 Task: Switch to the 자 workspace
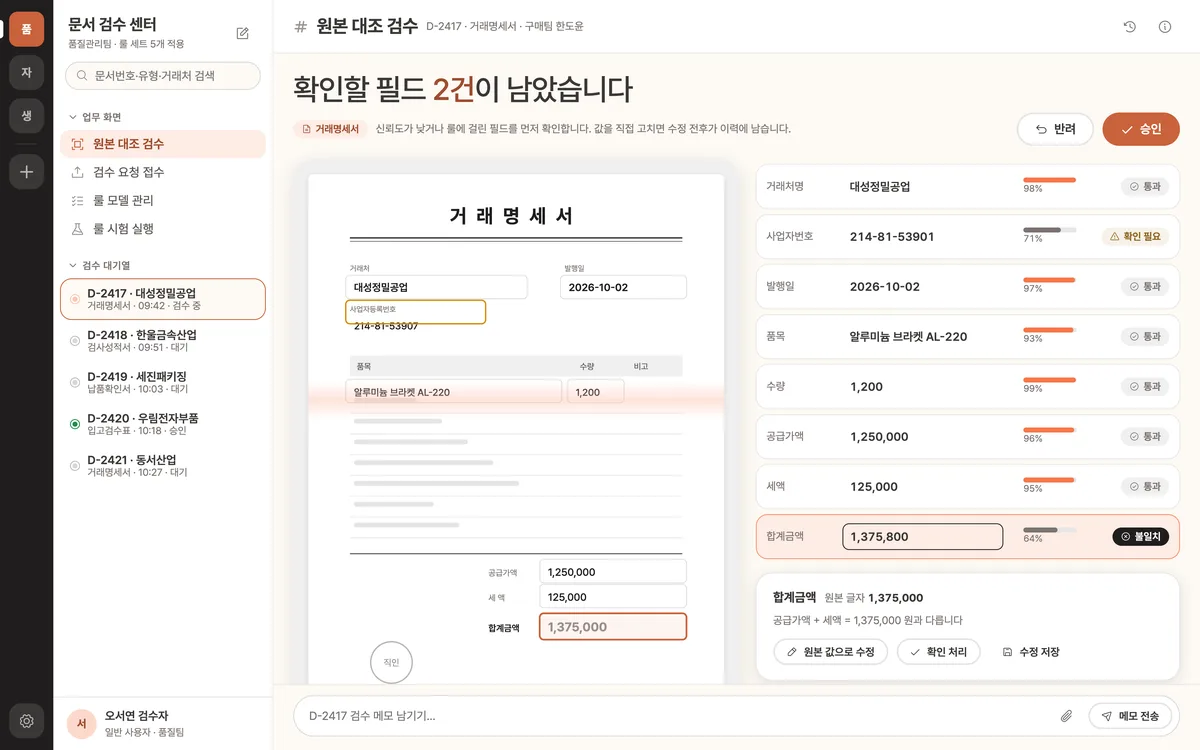point(27,72)
